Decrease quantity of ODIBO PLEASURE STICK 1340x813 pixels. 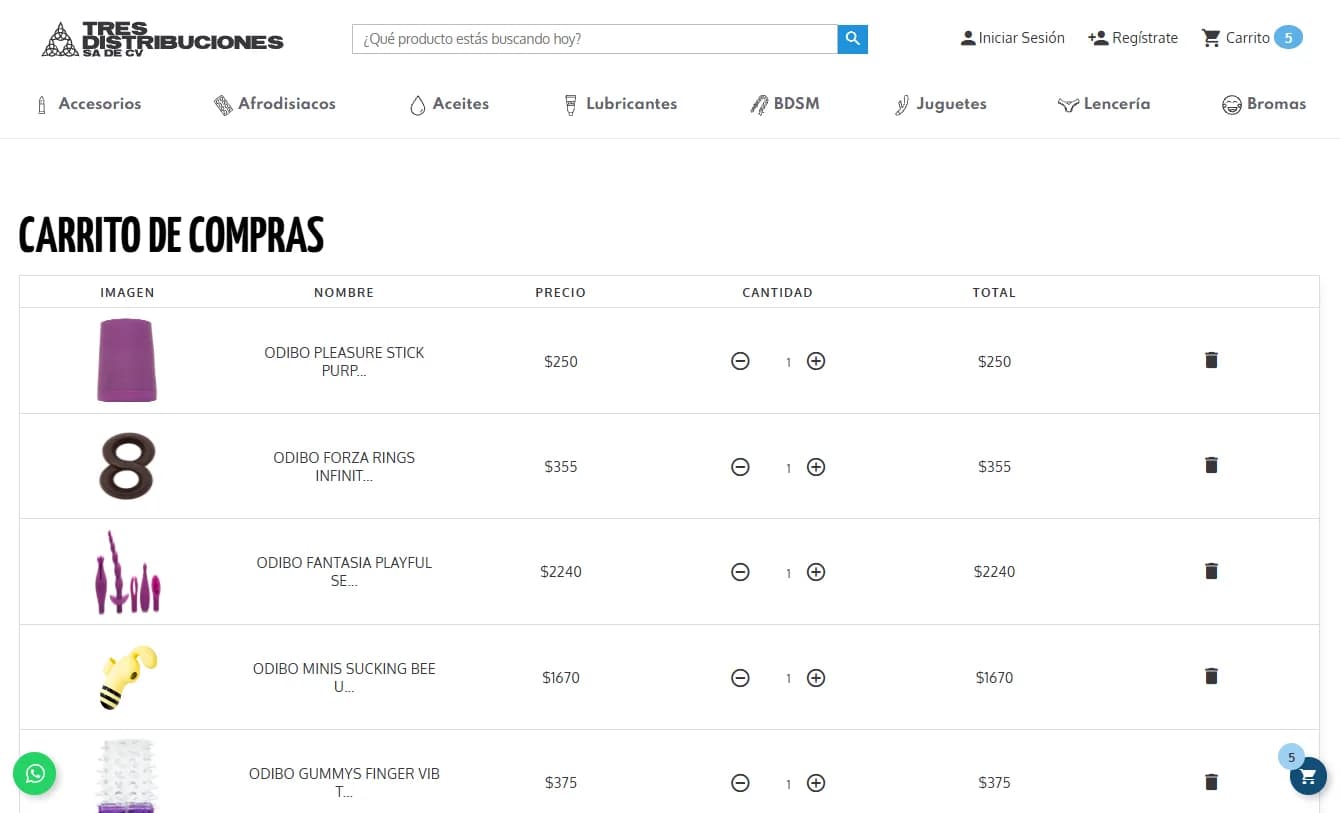coord(740,361)
